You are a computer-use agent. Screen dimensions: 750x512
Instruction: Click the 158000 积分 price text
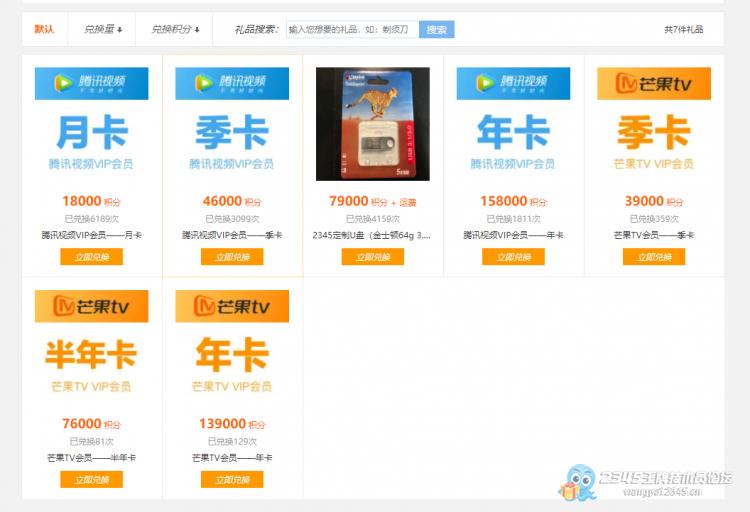click(513, 201)
